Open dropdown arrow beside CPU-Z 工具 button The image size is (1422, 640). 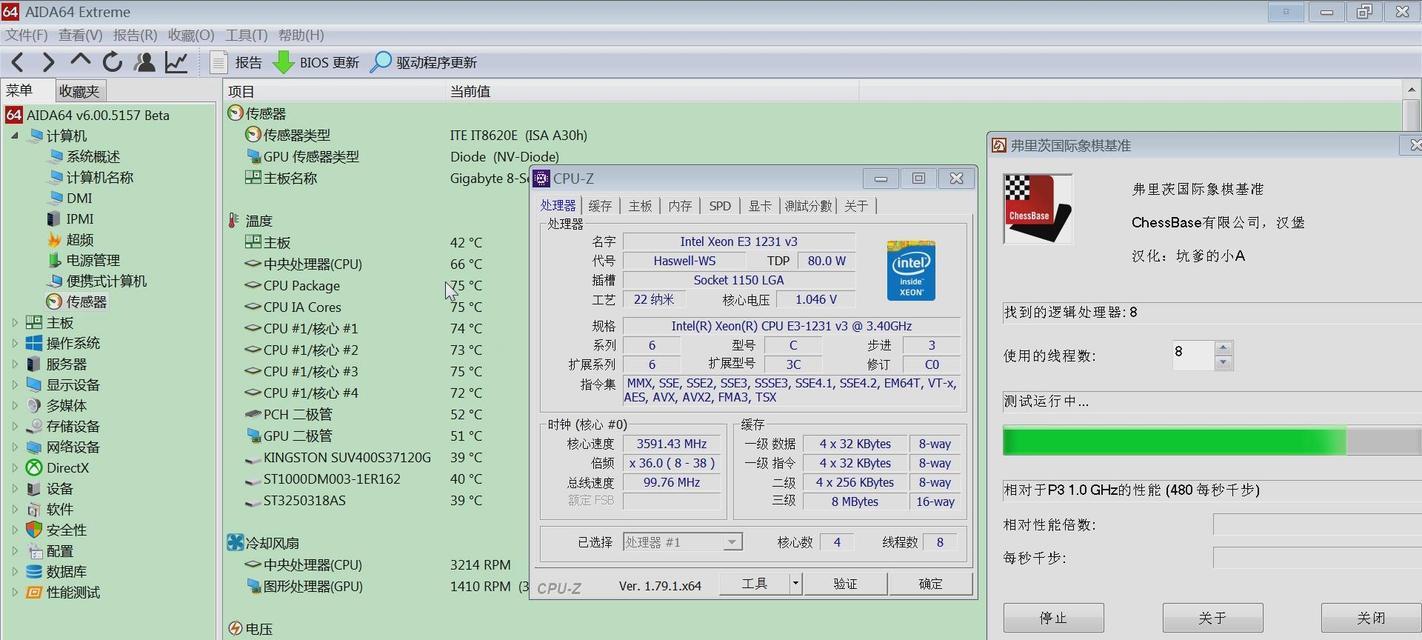(796, 583)
